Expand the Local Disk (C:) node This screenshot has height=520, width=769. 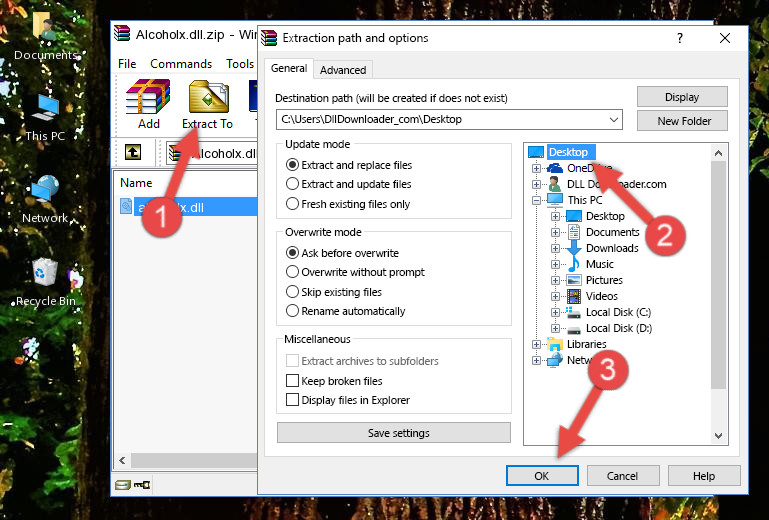tap(555, 312)
